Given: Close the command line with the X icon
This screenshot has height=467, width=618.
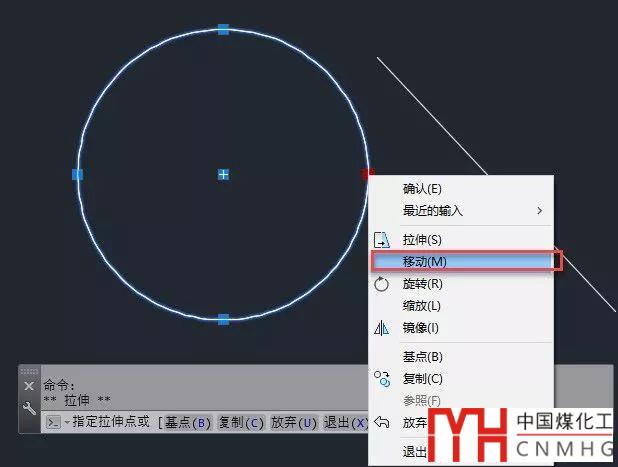Looking at the screenshot, I should 29,386.
